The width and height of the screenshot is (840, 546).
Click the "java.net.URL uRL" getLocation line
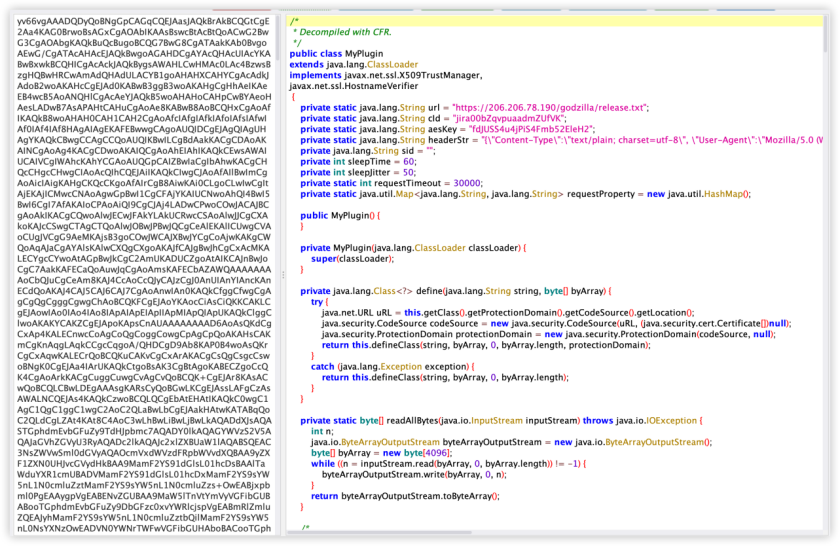click(508, 312)
